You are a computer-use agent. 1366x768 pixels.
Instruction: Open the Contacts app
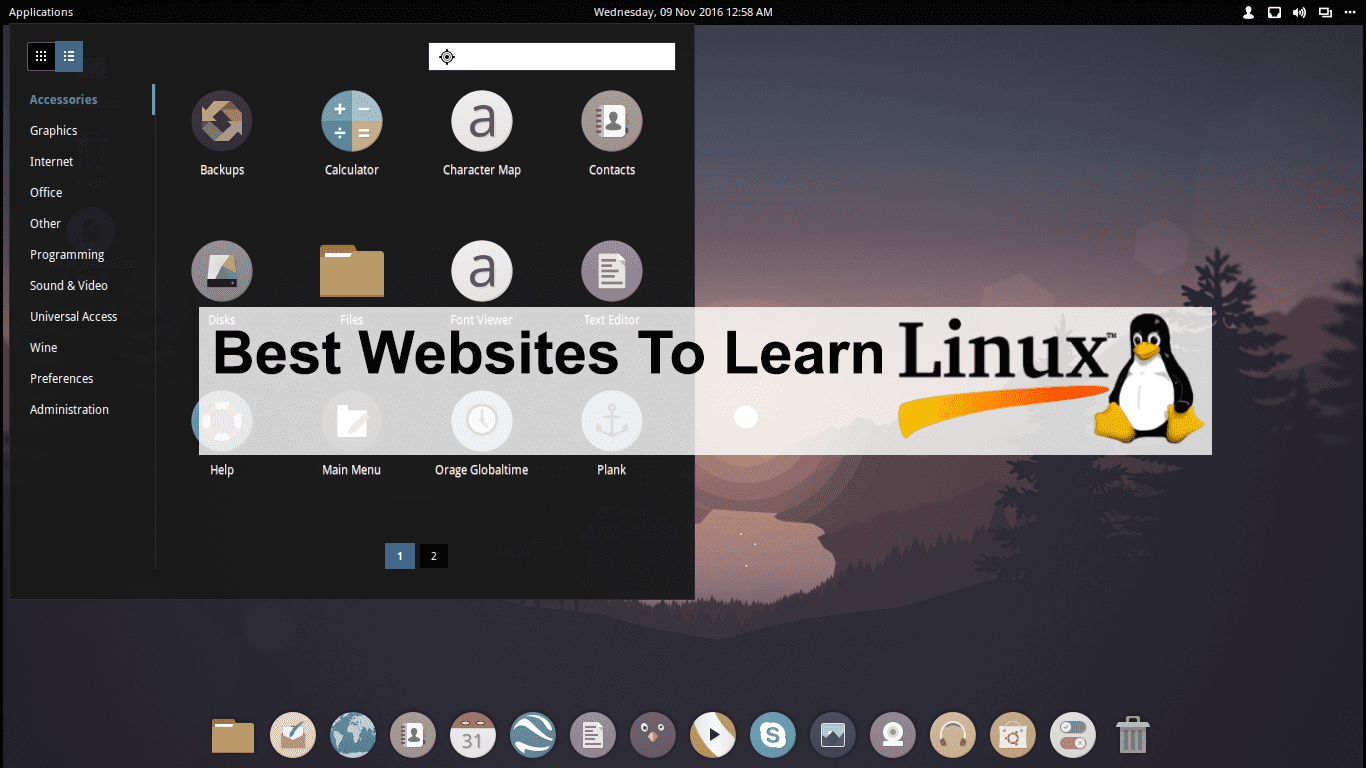pyautogui.click(x=612, y=121)
